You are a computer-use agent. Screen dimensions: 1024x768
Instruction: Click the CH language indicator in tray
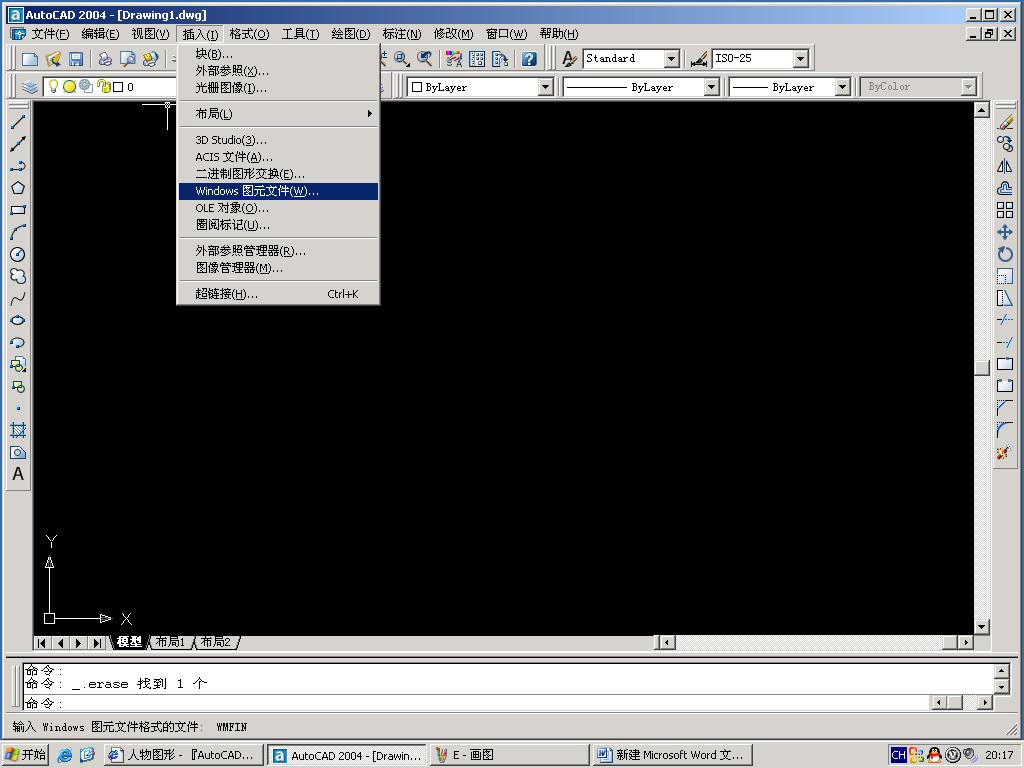tap(898, 755)
